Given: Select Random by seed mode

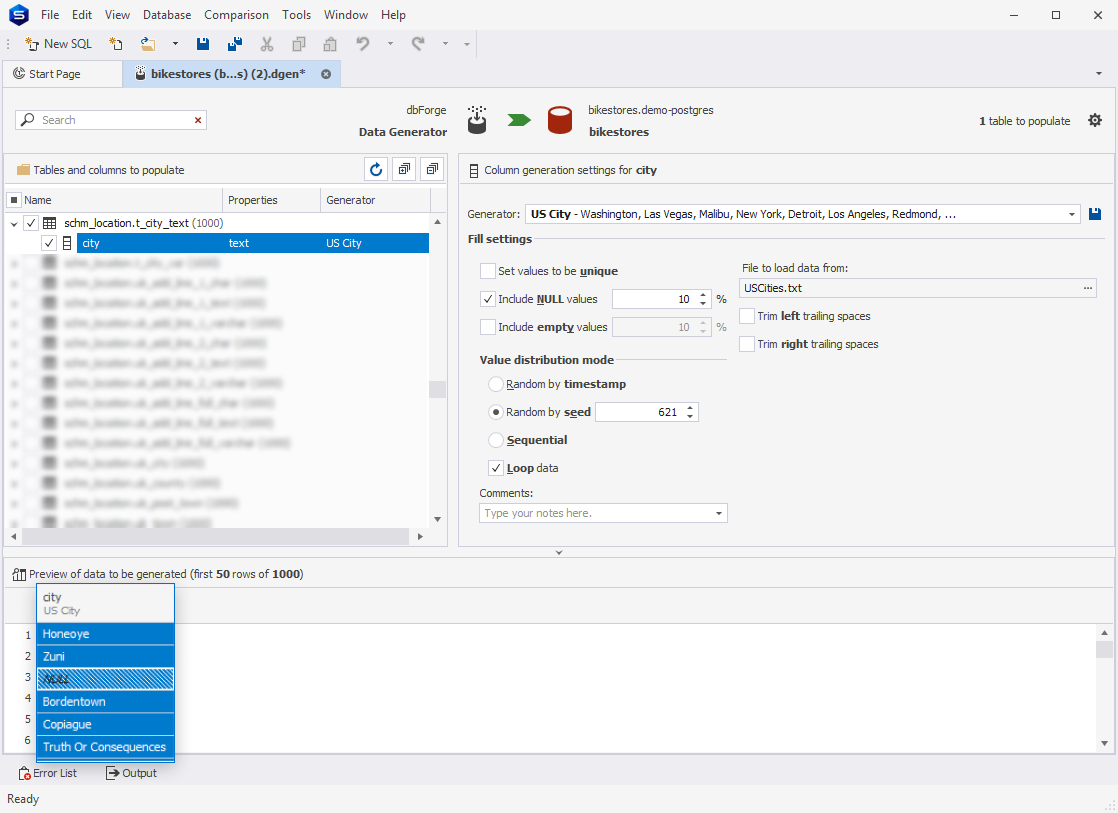Looking at the screenshot, I should point(496,412).
